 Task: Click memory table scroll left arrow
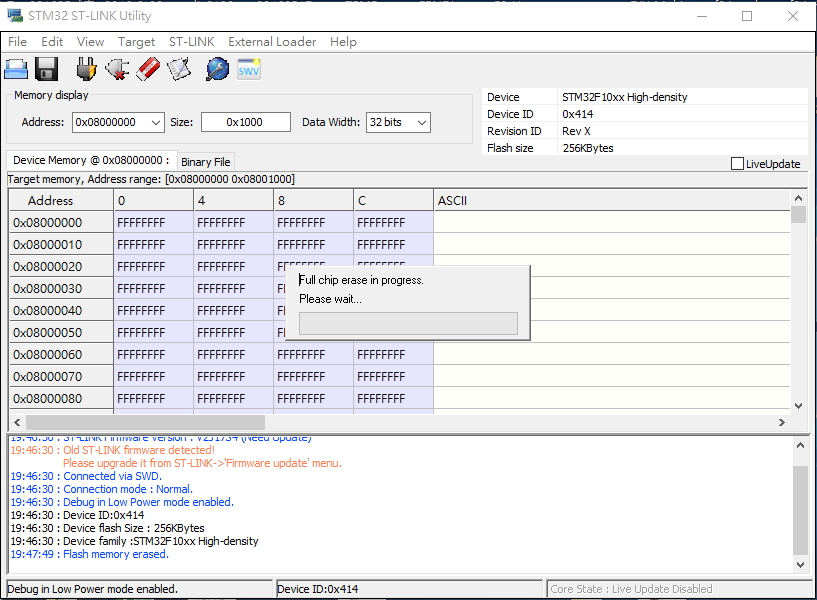17,422
